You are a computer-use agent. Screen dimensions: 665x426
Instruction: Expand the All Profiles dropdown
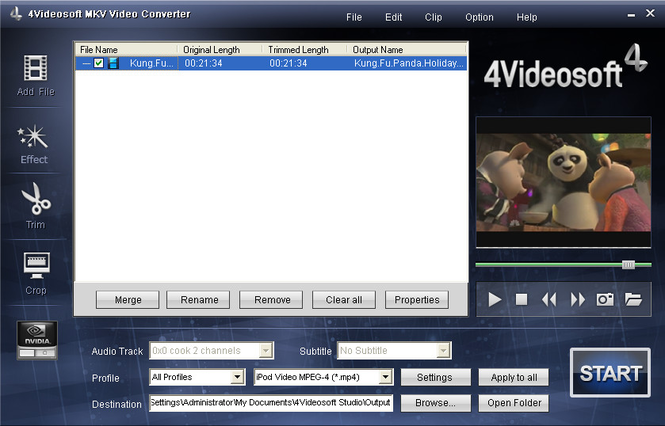click(237, 377)
